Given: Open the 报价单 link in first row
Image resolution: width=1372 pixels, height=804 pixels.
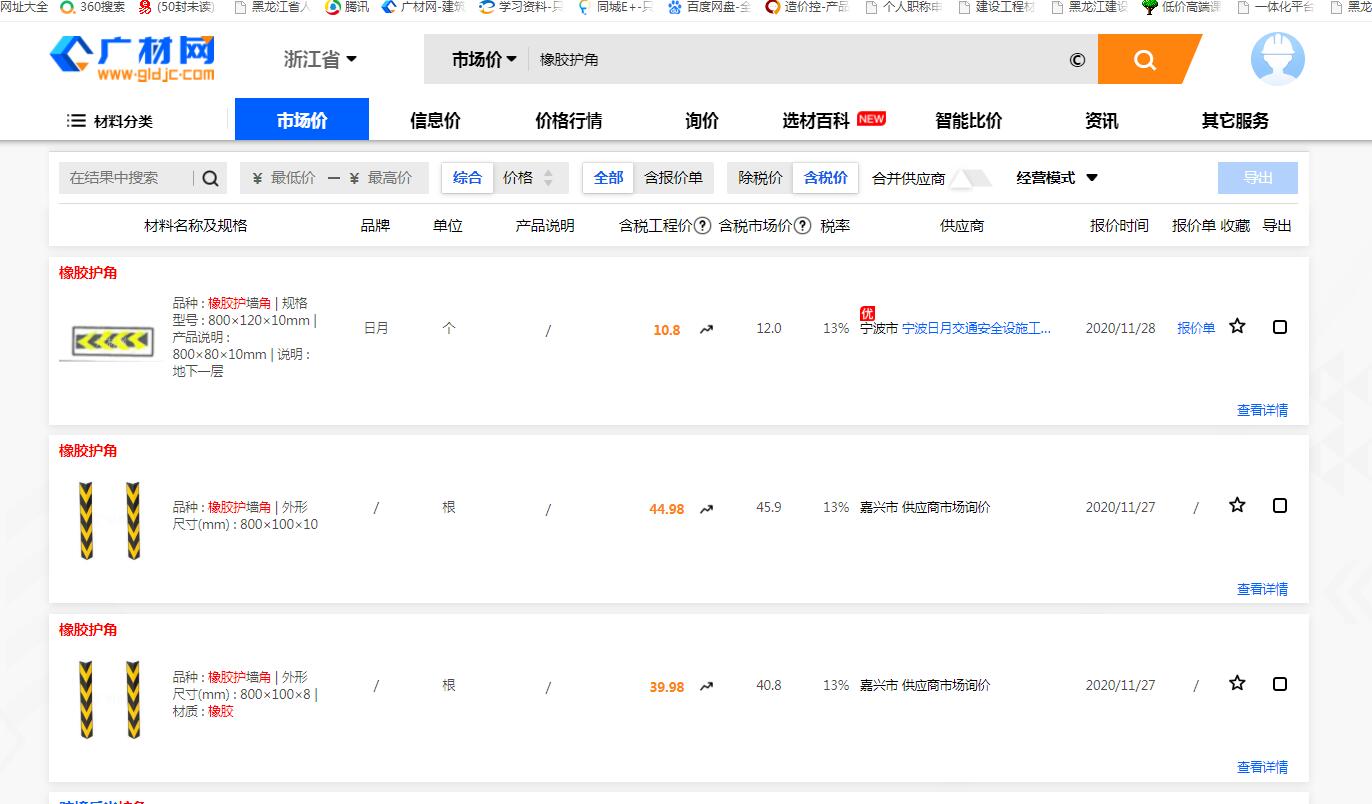Looking at the screenshot, I should click(x=1196, y=328).
